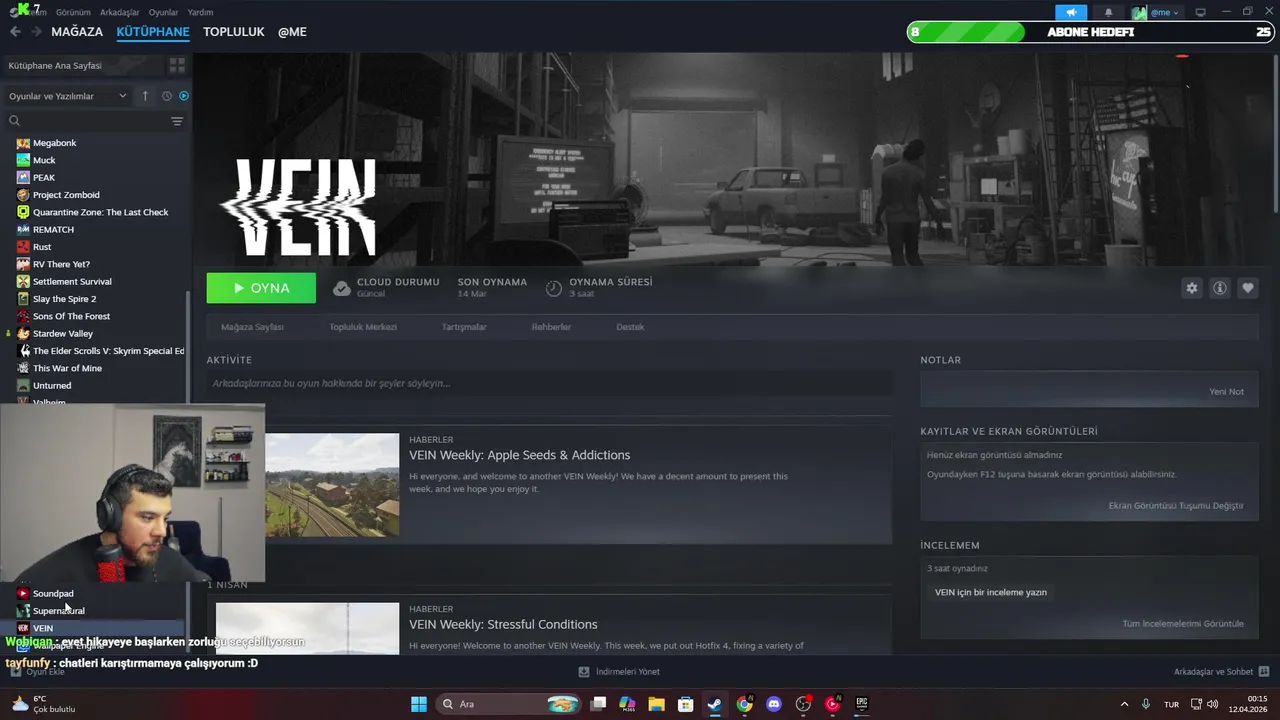Select REMATCH in the library list
The width and height of the screenshot is (1280, 720).
(53, 230)
